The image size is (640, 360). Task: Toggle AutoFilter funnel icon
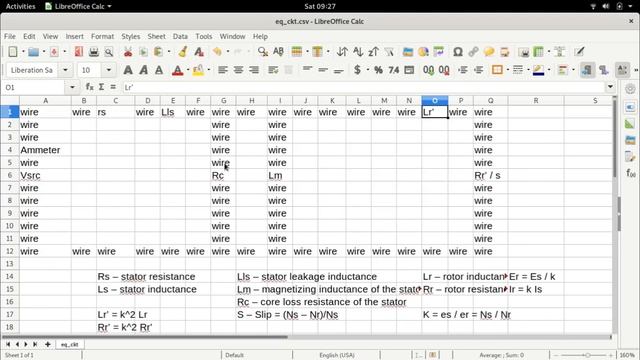coord(389,52)
